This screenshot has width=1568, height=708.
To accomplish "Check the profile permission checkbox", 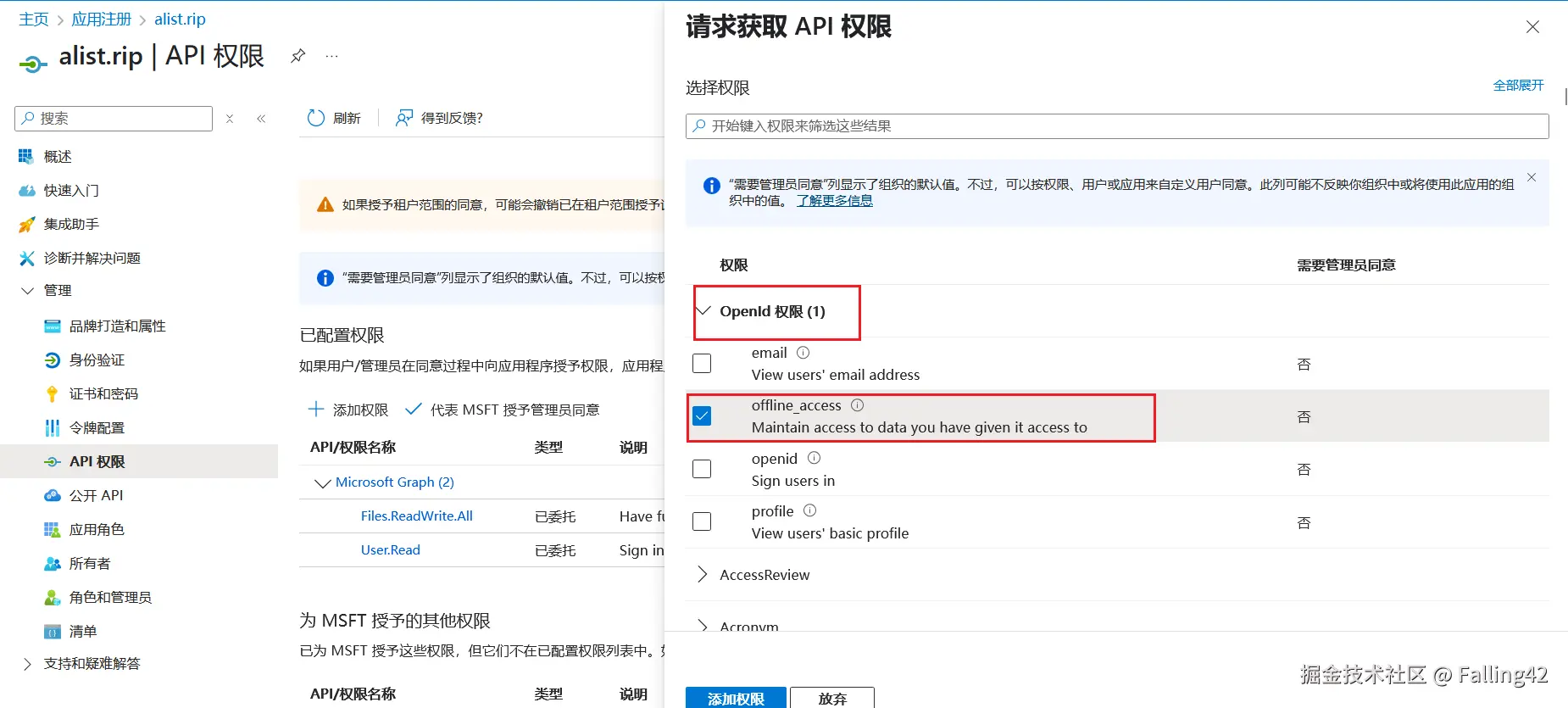I will coord(702,521).
